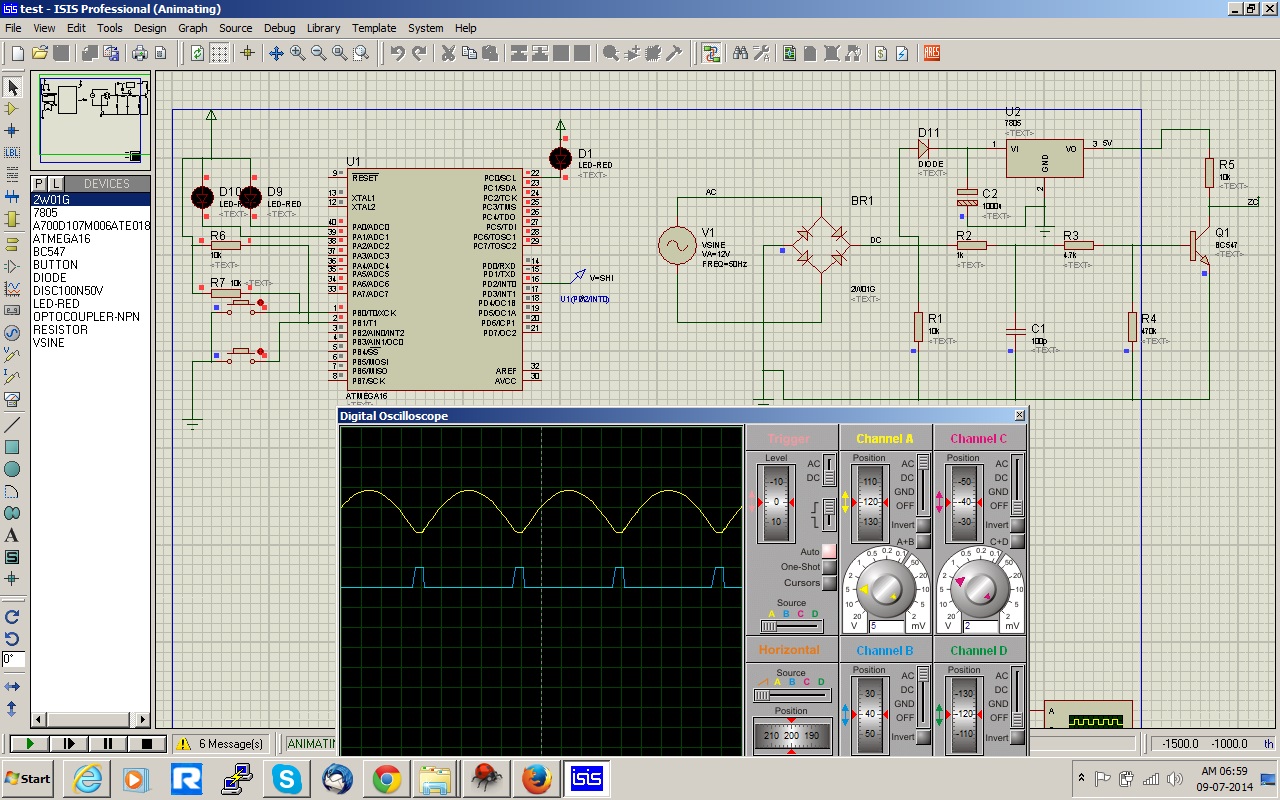
Task: Enable the One-Shot trigger button
Action: (828, 567)
